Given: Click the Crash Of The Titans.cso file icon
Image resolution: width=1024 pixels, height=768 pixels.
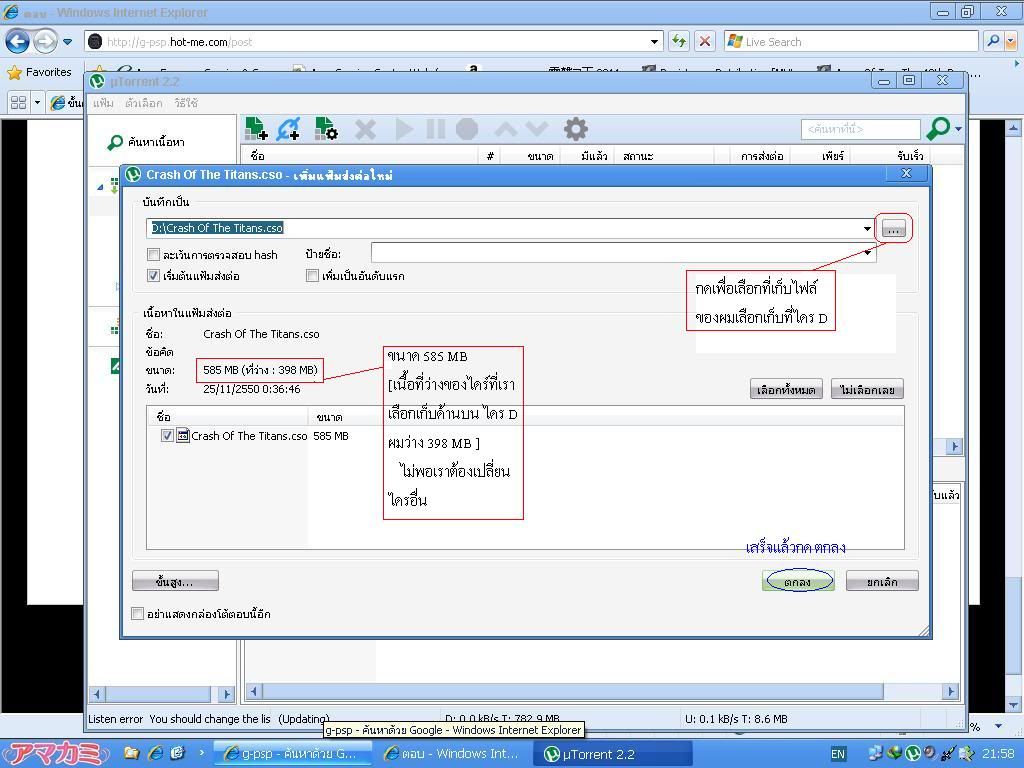Looking at the screenshot, I should pos(183,435).
